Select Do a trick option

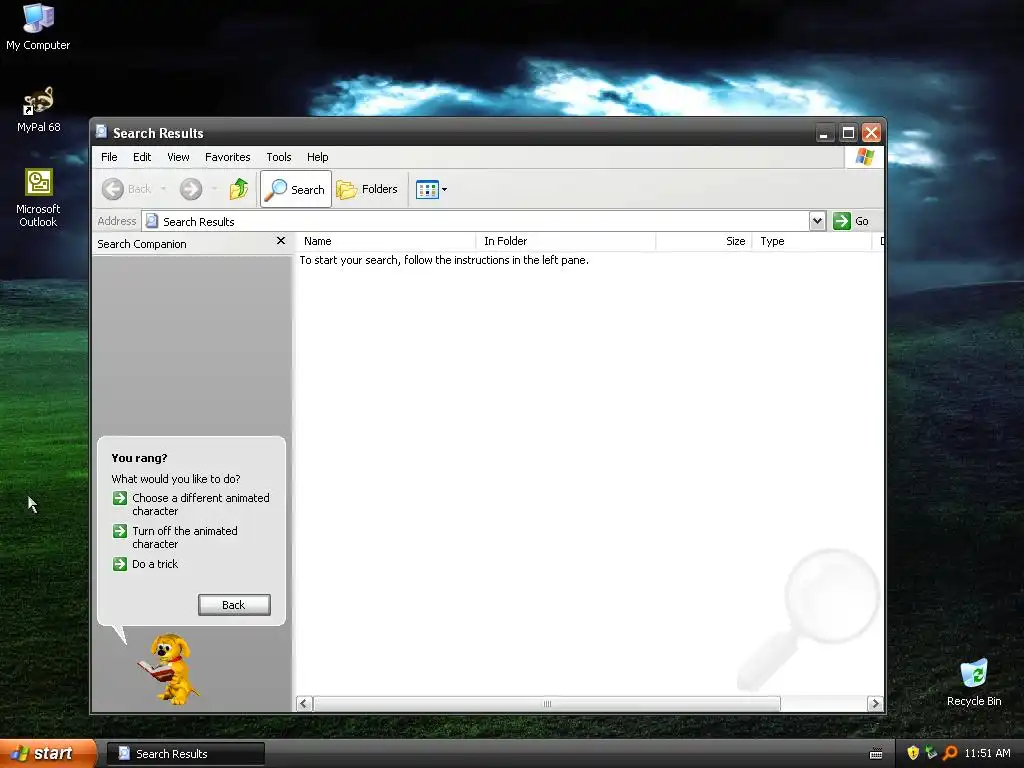146,564
